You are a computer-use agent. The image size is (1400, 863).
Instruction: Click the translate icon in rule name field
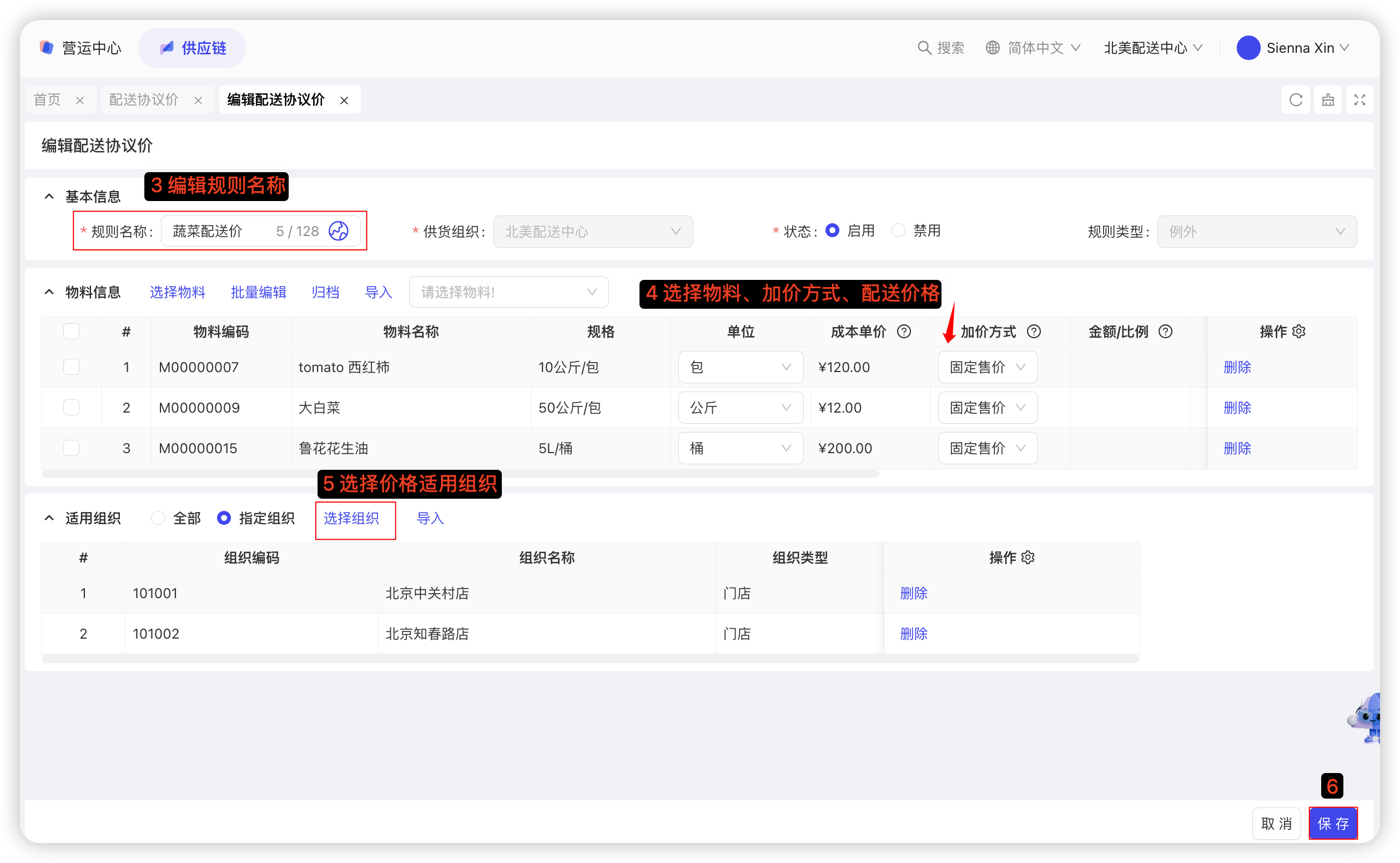(338, 231)
